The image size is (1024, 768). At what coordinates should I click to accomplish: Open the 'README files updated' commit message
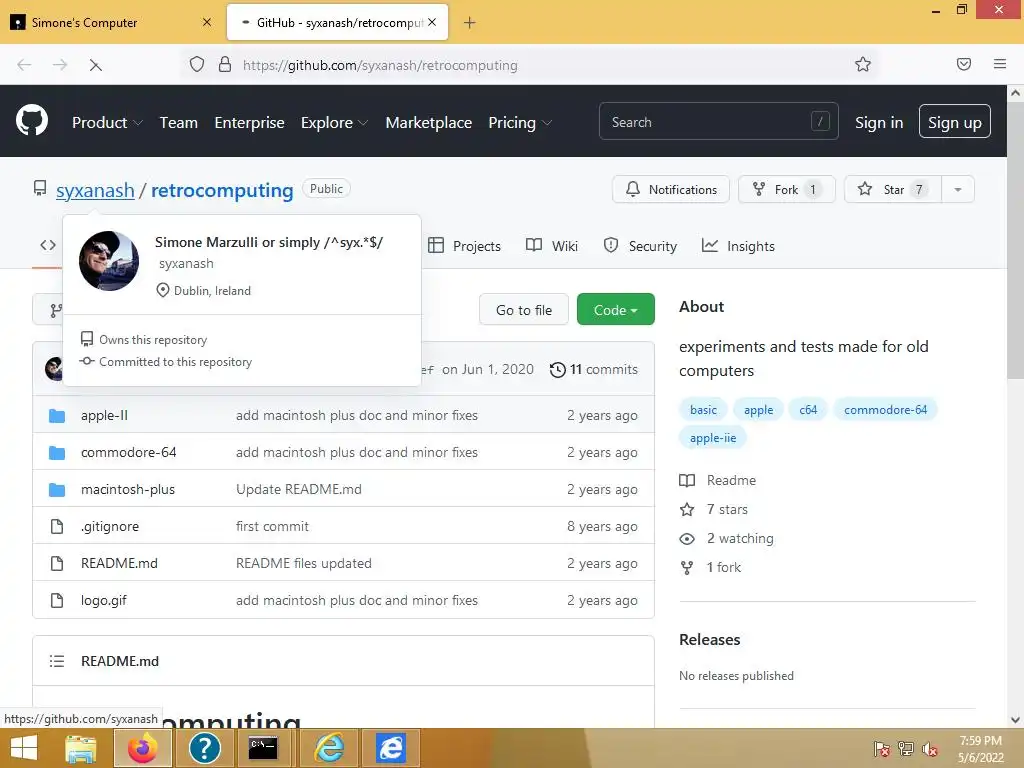tap(304, 563)
